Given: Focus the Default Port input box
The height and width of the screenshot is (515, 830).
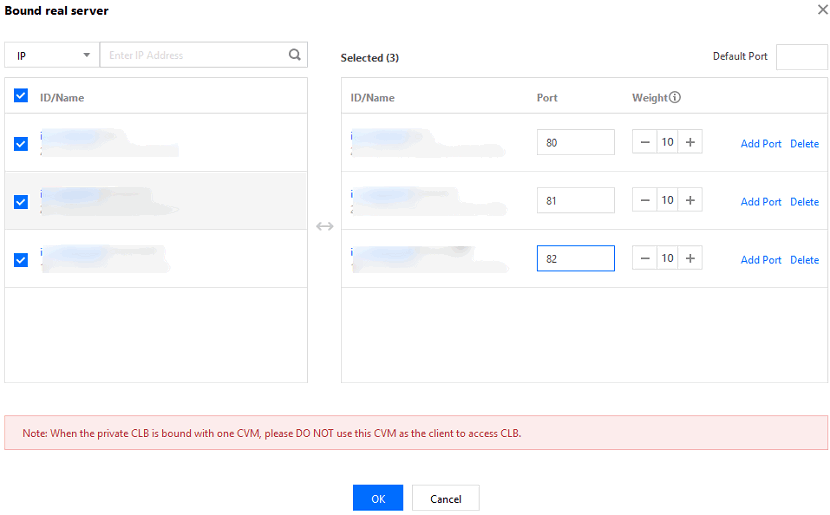Looking at the screenshot, I should (801, 56).
